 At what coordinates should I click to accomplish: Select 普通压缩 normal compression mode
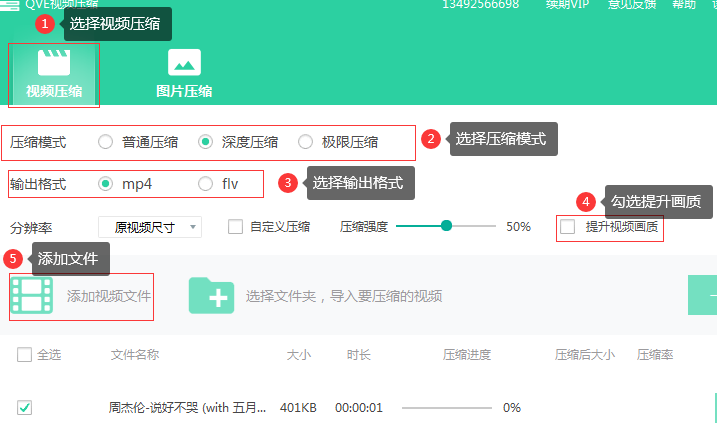pyautogui.click(x=106, y=142)
